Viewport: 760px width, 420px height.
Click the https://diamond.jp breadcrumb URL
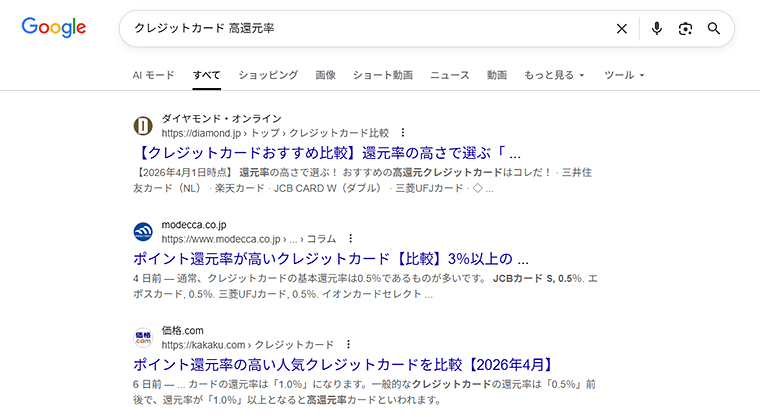click(x=275, y=133)
